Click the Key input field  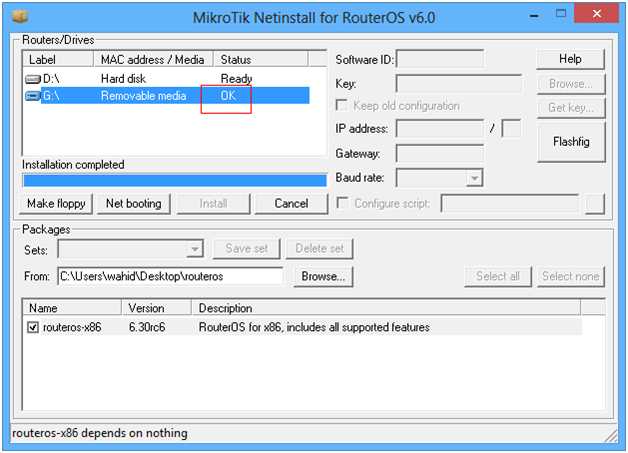coord(459,84)
